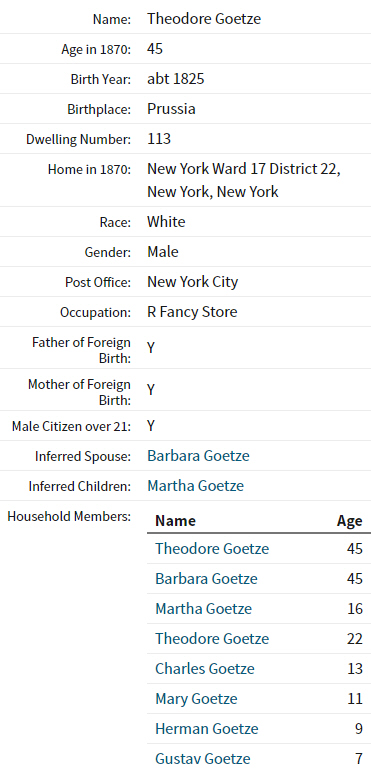Click the birthplace value Prussia
Image resolution: width=371 pixels, height=770 pixels.
(171, 109)
